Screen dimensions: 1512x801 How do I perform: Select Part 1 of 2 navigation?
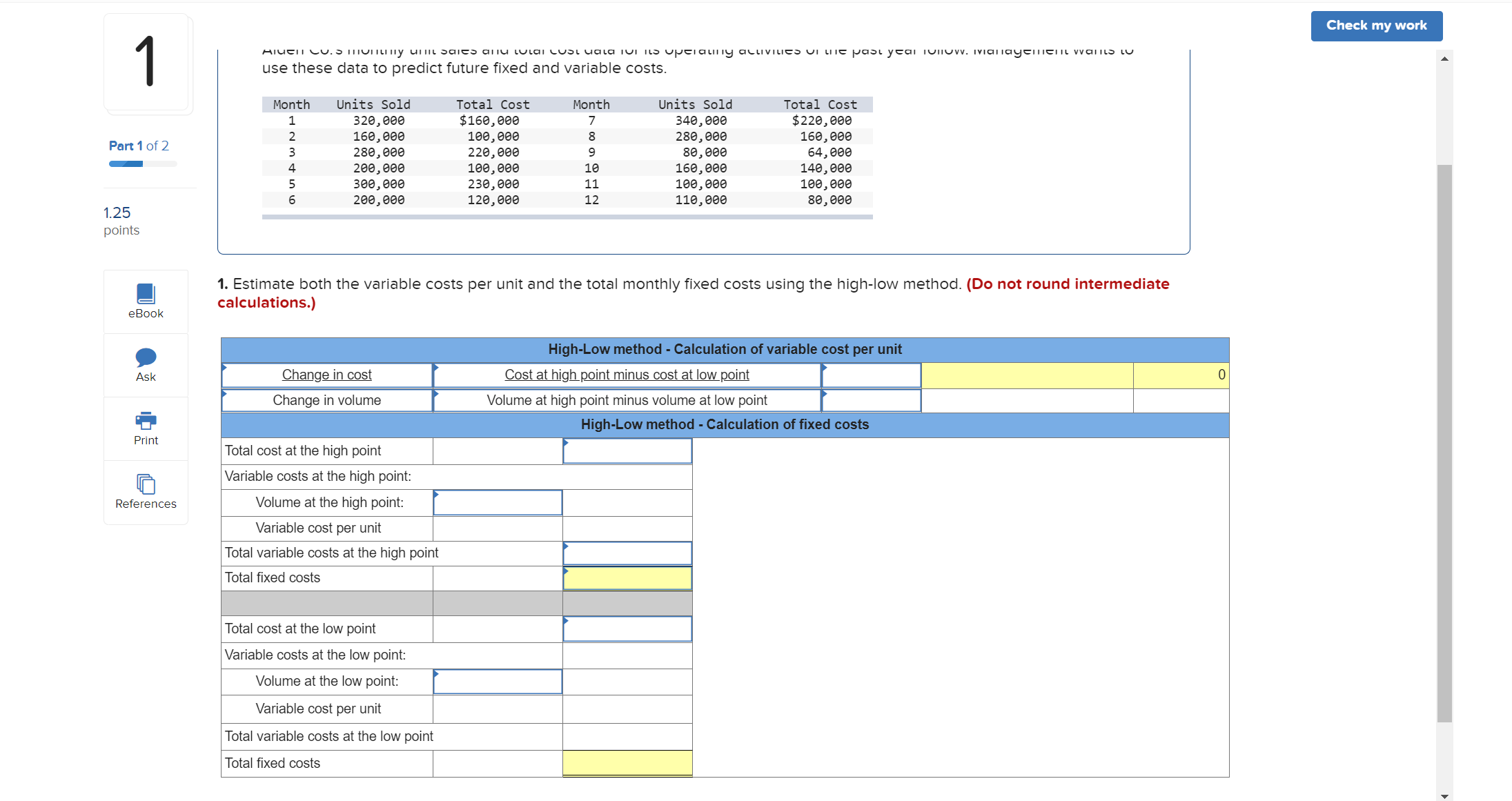coord(138,146)
